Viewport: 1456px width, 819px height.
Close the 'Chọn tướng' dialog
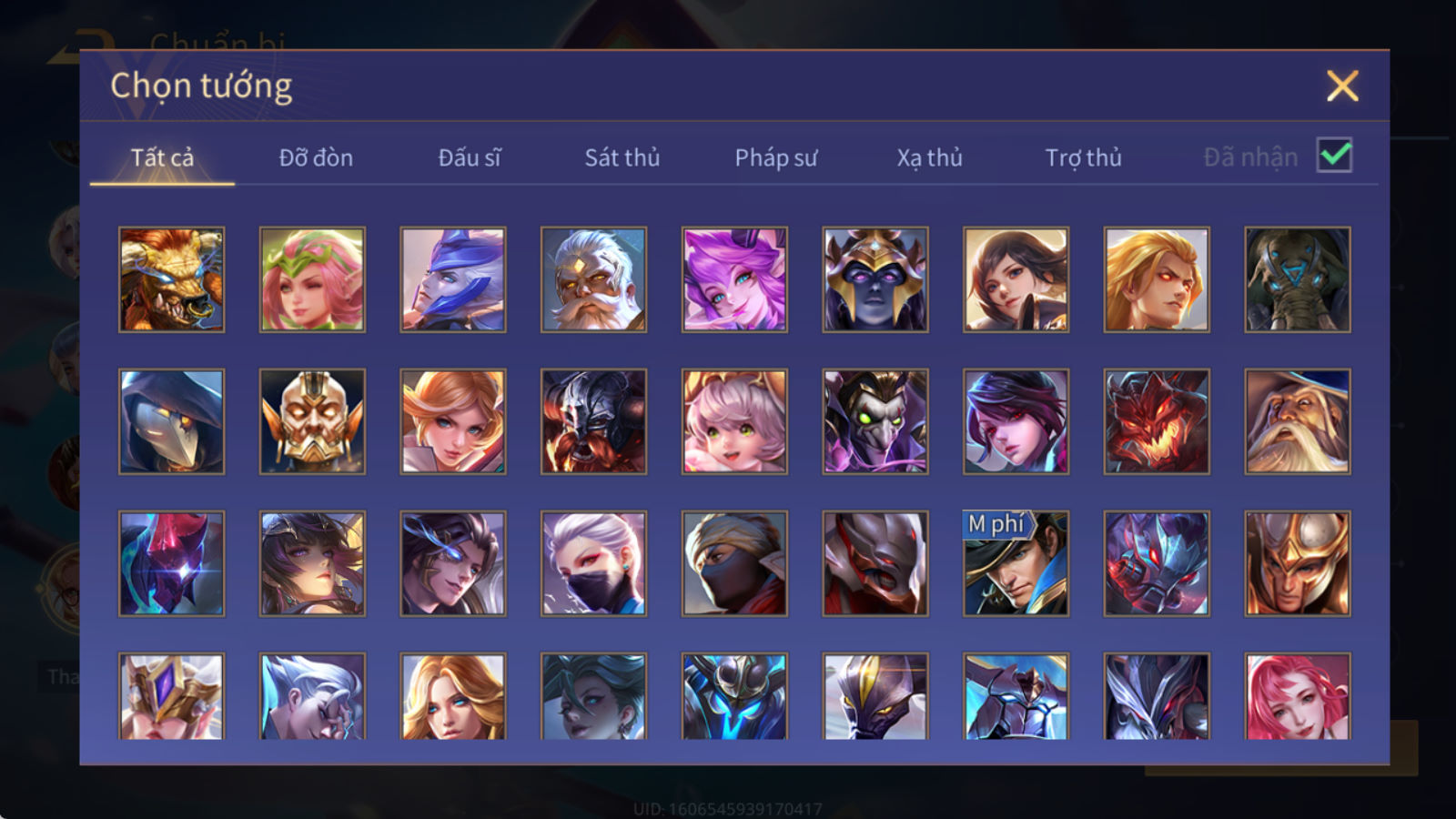pyautogui.click(x=1342, y=86)
